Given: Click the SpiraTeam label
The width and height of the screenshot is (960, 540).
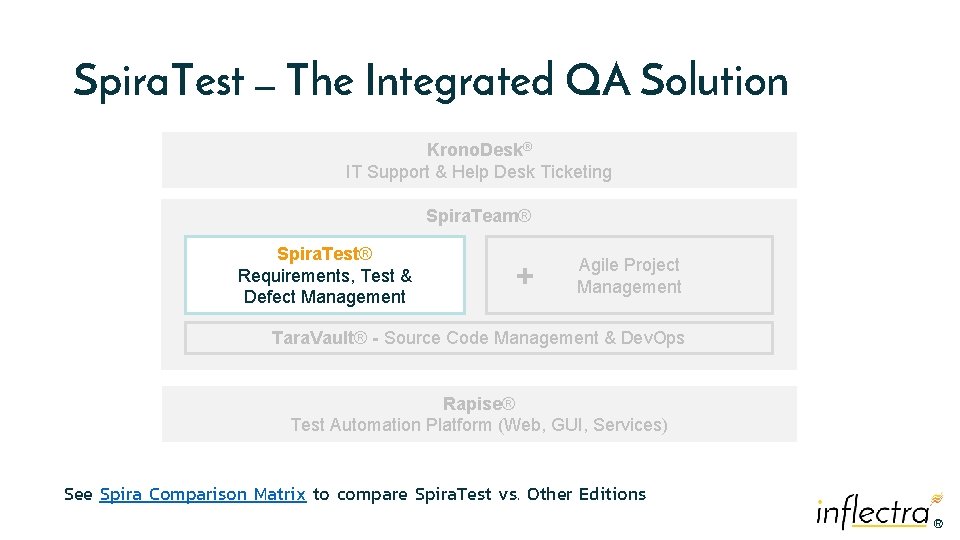Looking at the screenshot, I should [478, 216].
